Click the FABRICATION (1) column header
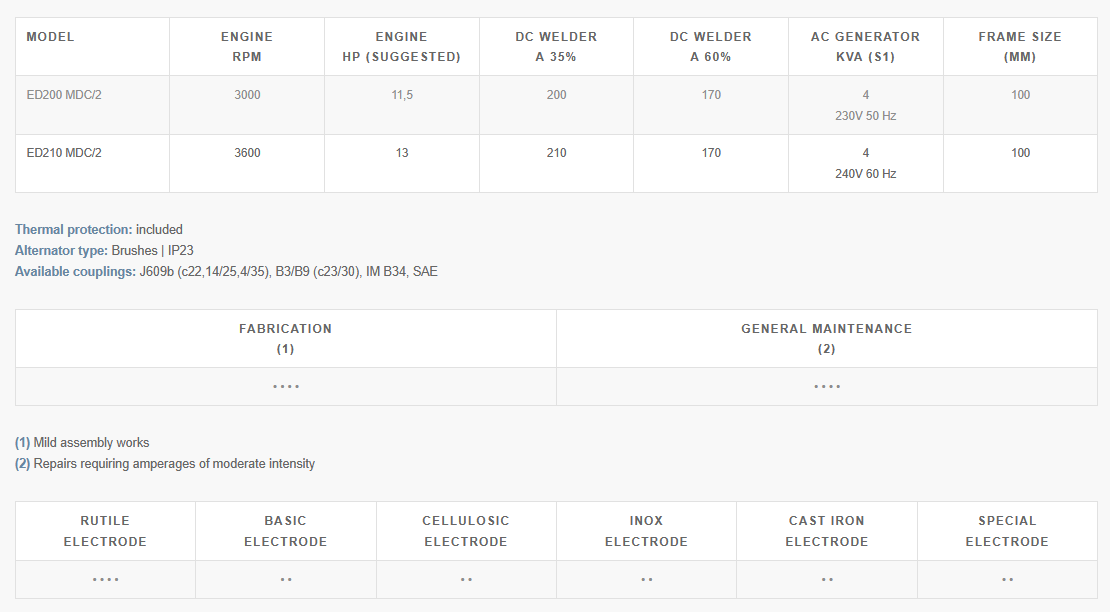Image resolution: width=1110 pixels, height=612 pixels. [285, 339]
